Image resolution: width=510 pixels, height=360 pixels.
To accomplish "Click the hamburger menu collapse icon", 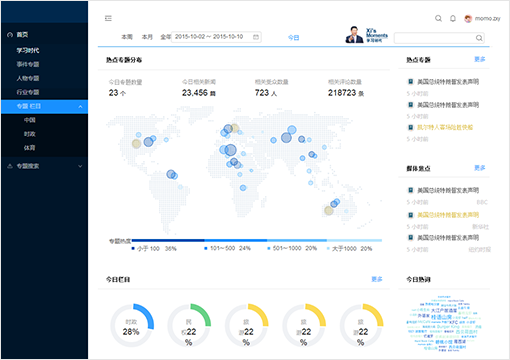I will pyautogui.click(x=108, y=18).
